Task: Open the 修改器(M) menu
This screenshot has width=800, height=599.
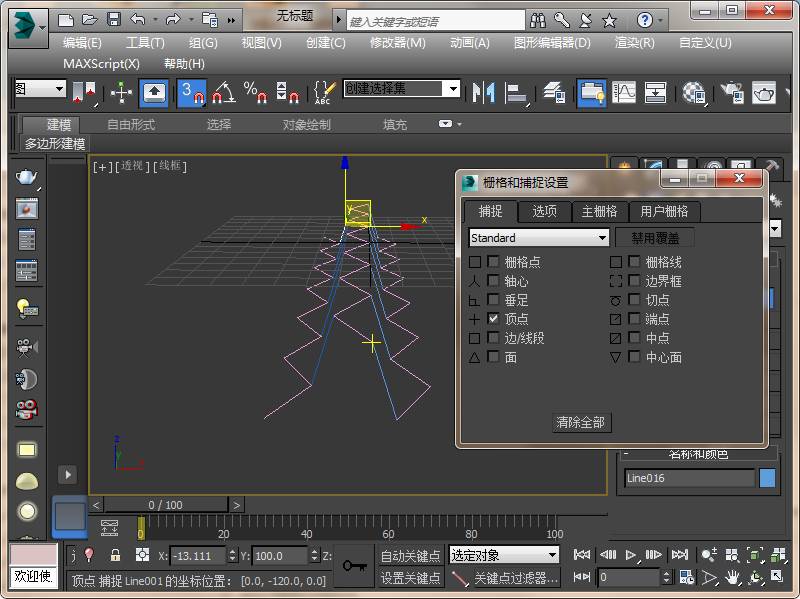Action: pyautogui.click(x=397, y=43)
